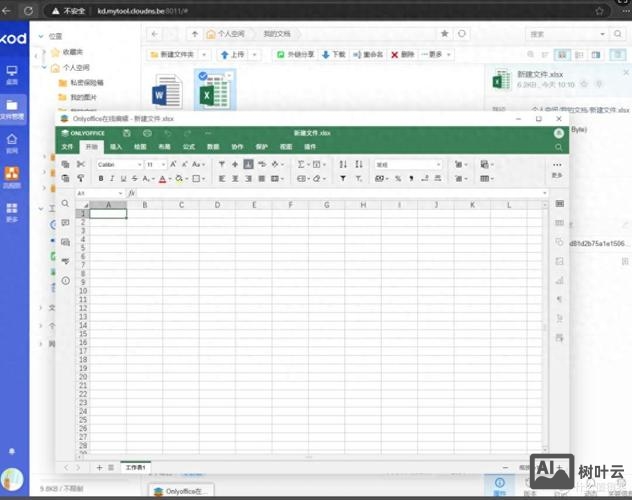Click the Cut scissors icon
The width and height of the screenshot is (632, 500).
tap(80, 164)
